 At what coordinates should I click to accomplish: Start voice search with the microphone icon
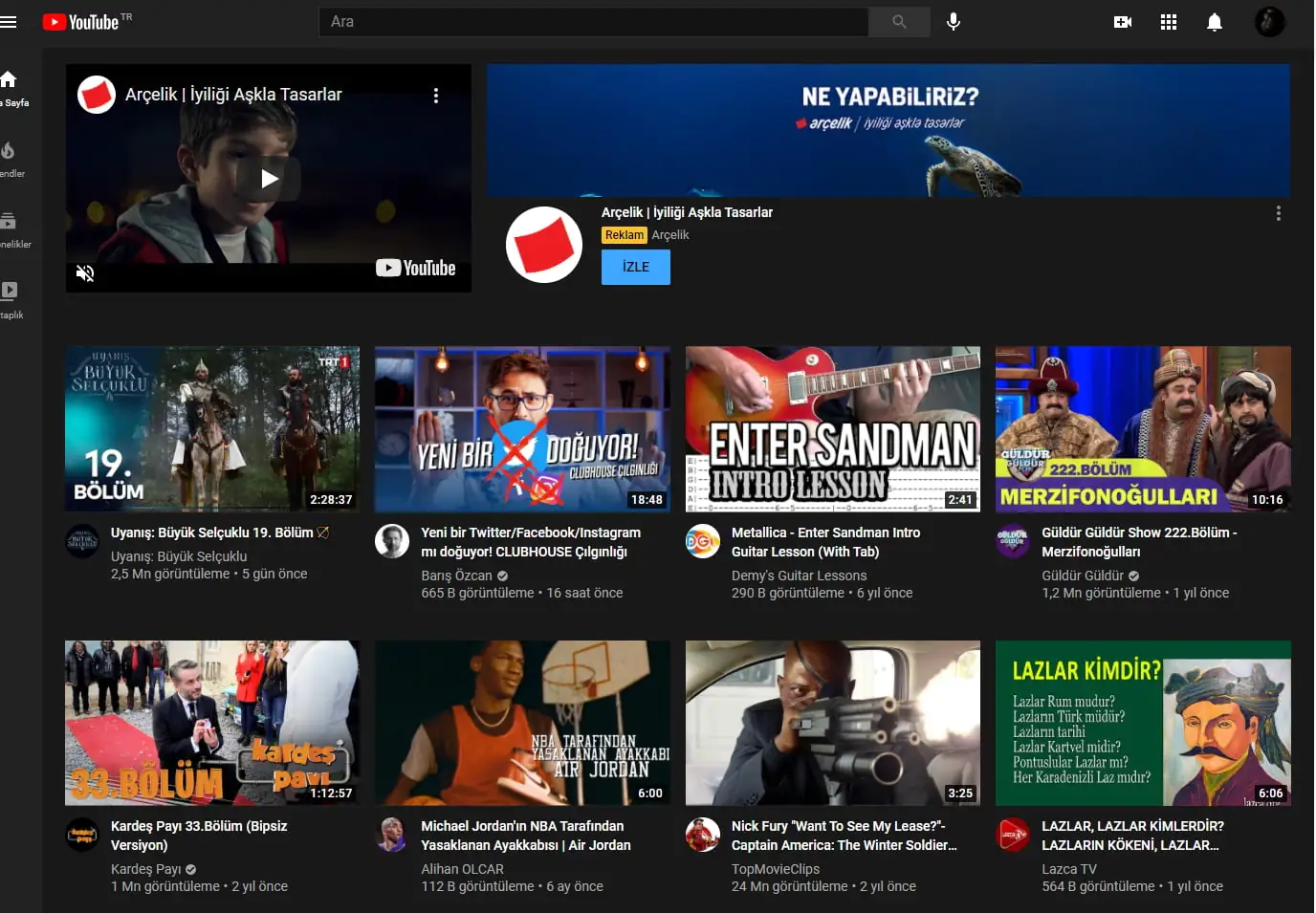pos(953,21)
